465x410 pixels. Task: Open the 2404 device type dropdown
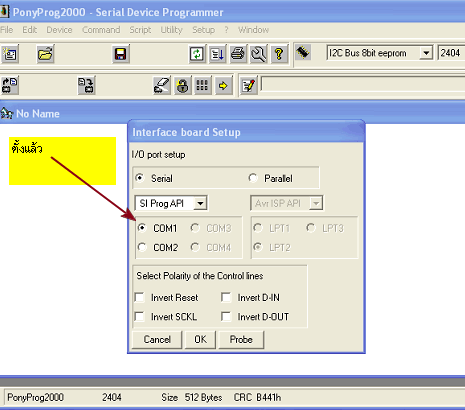pyautogui.click(x=451, y=53)
